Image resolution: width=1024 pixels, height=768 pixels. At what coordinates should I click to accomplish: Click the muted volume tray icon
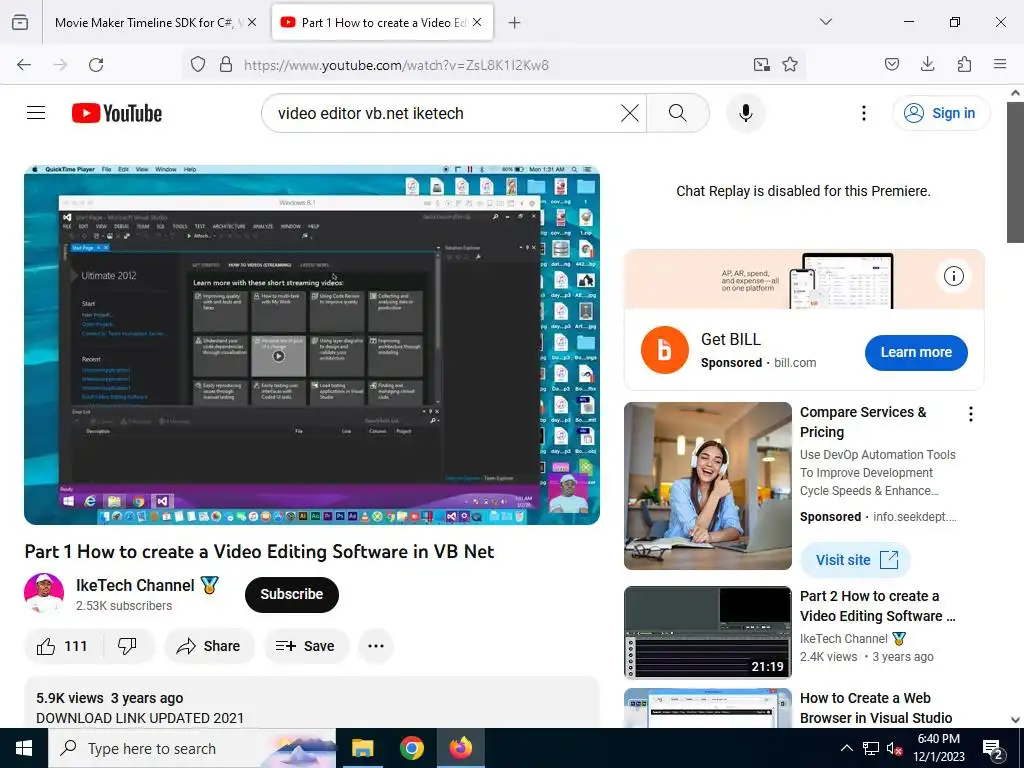[x=894, y=749]
